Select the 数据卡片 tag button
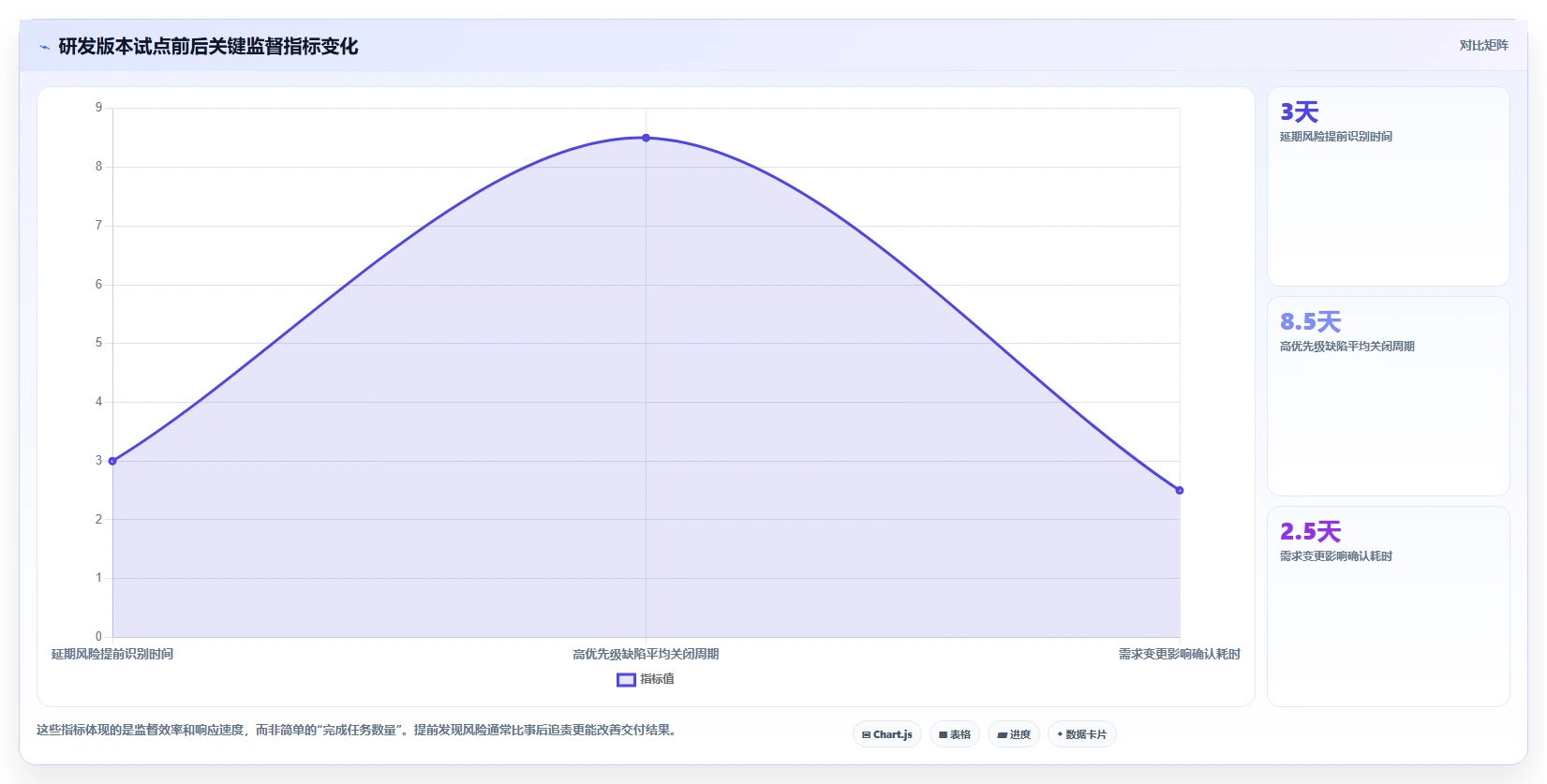The width and height of the screenshot is (1547, 784). (x=1082, y=734)
